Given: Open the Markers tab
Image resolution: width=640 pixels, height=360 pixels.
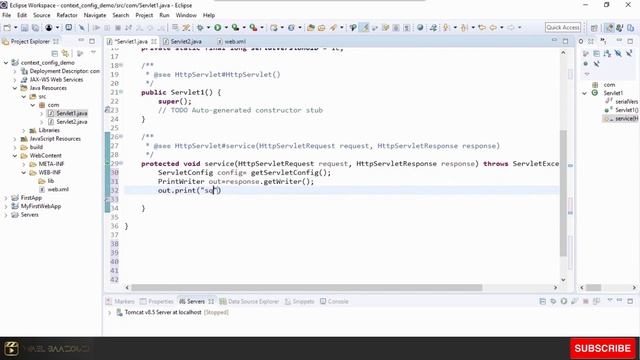Looking at the screenshot, I should tap(120, 302).
